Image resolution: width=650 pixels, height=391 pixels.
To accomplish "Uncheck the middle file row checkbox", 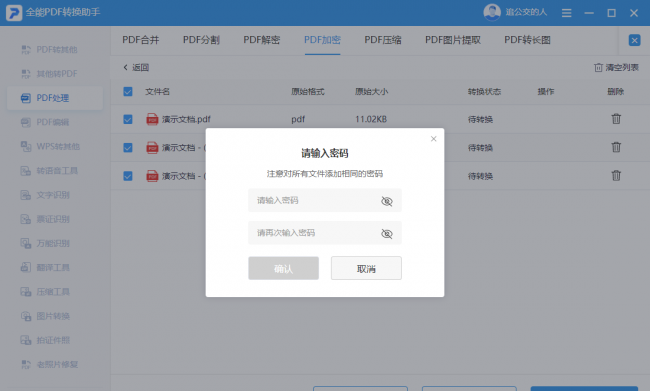I will 128,148.
